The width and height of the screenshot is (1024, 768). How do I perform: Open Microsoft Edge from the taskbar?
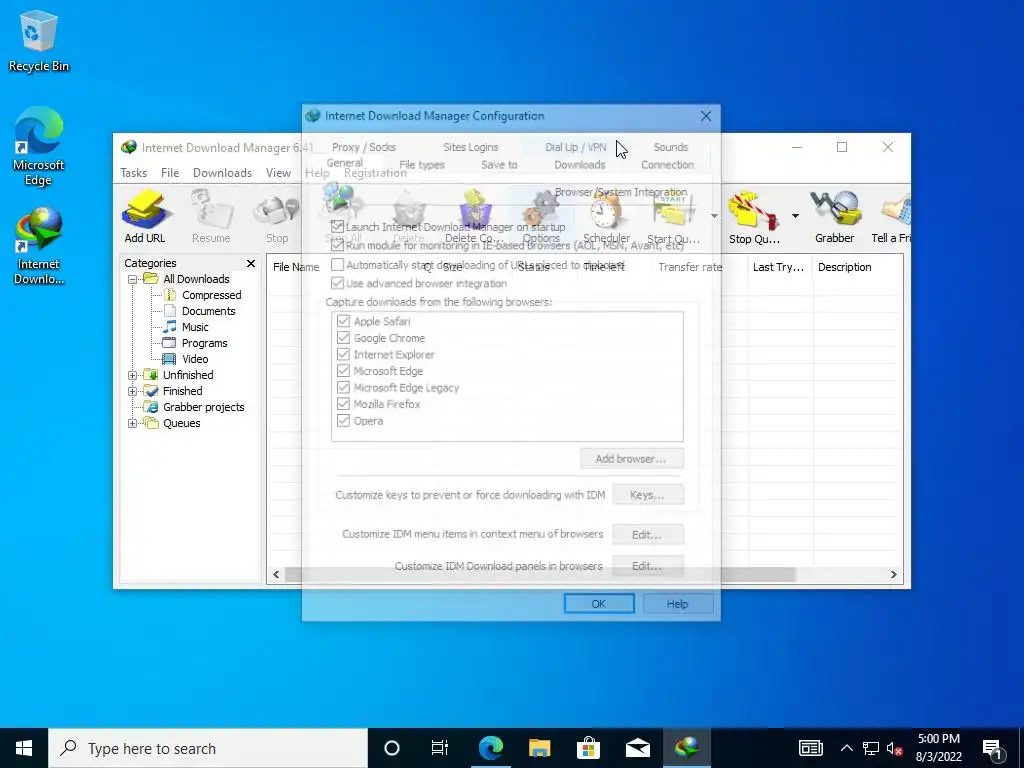tap(490, 748)
